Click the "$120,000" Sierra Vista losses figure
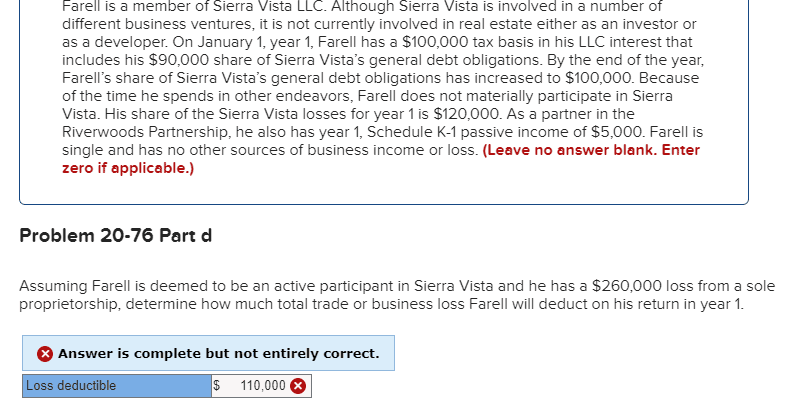The image size is (806, 414). (467, 114)
